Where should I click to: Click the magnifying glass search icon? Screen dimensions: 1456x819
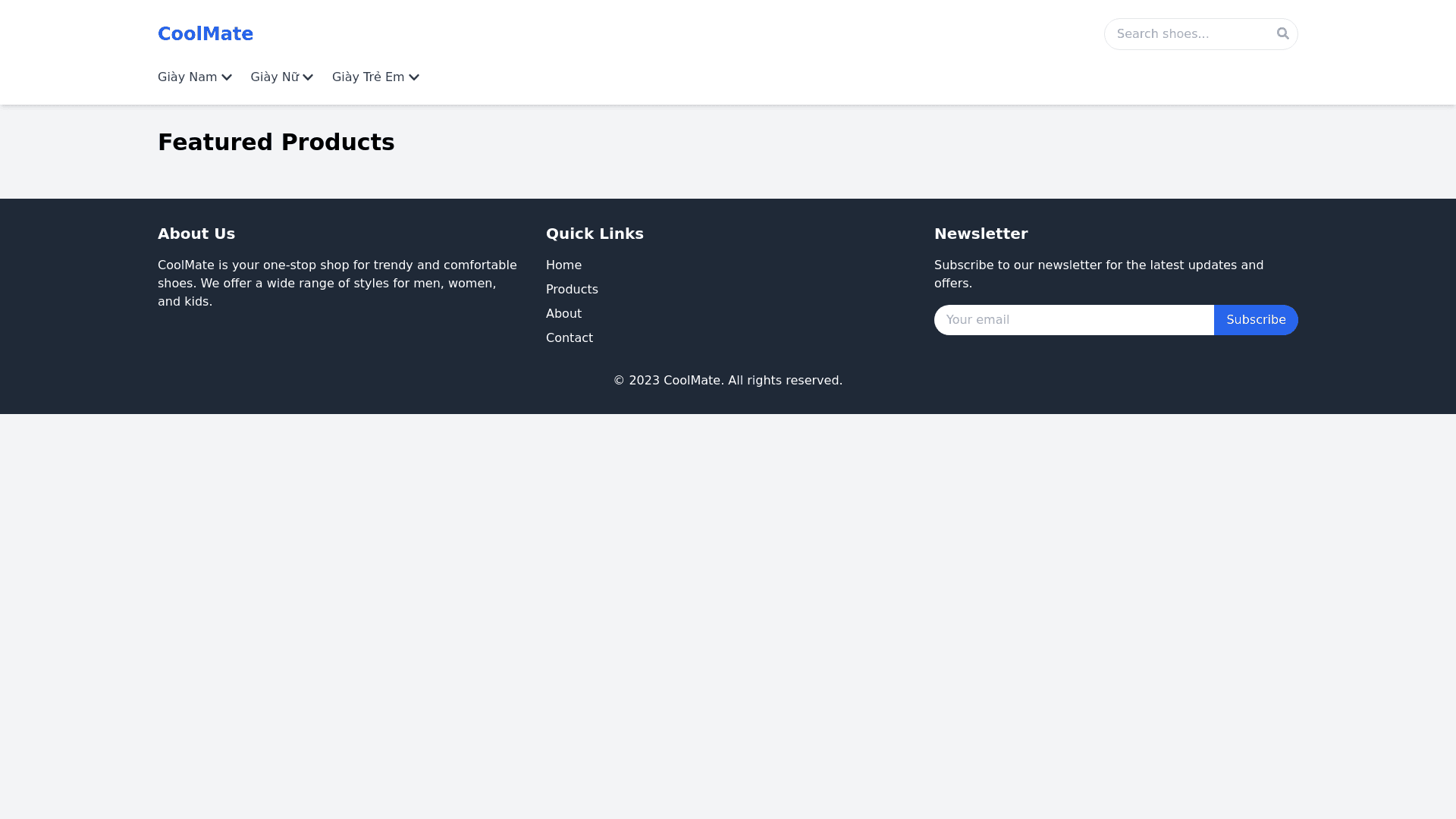(1282, 33)
